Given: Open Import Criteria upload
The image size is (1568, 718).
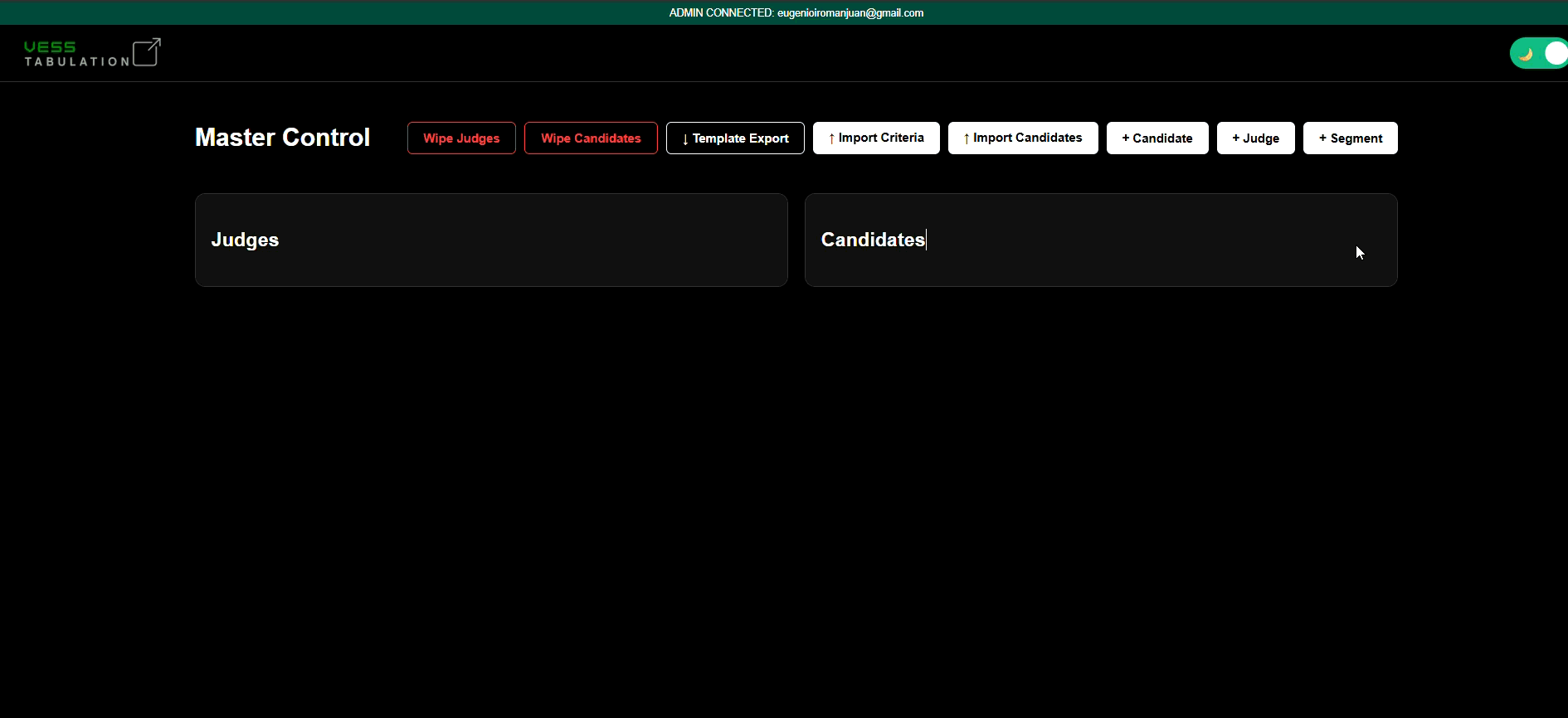Looking at the screenshot, I should (x=876, y=138).
